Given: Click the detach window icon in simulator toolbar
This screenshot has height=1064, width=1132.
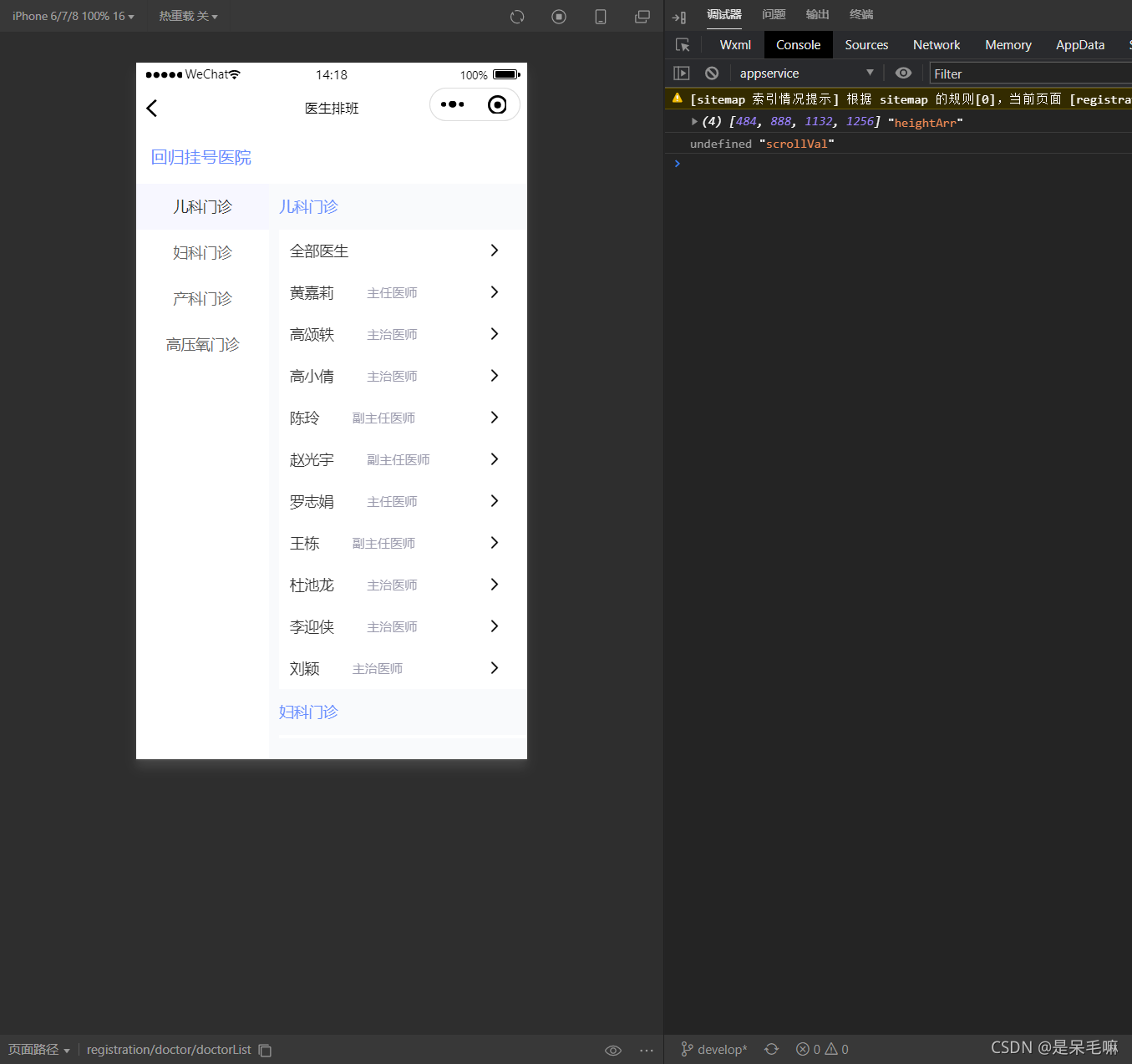Looking at the screenshot, I should 642,17.
